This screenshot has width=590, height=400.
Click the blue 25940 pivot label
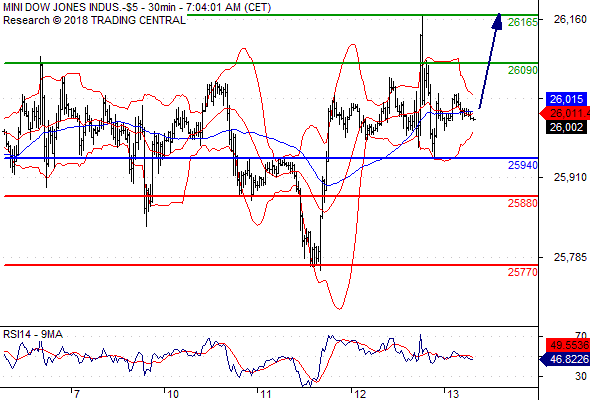coord(523,165)
